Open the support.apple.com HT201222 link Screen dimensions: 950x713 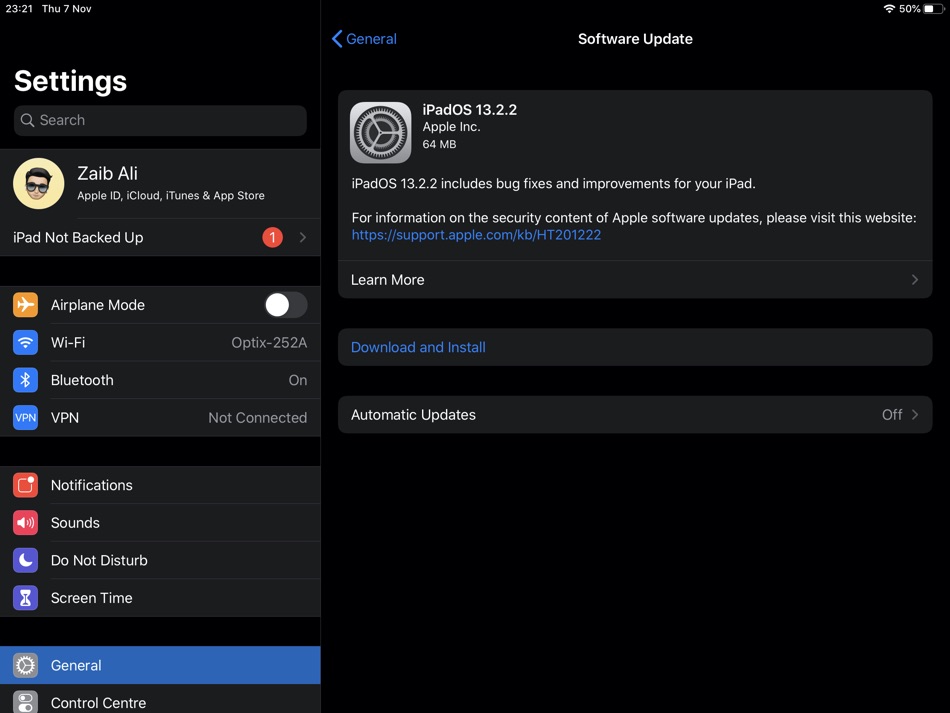click(x=476, y=235)
